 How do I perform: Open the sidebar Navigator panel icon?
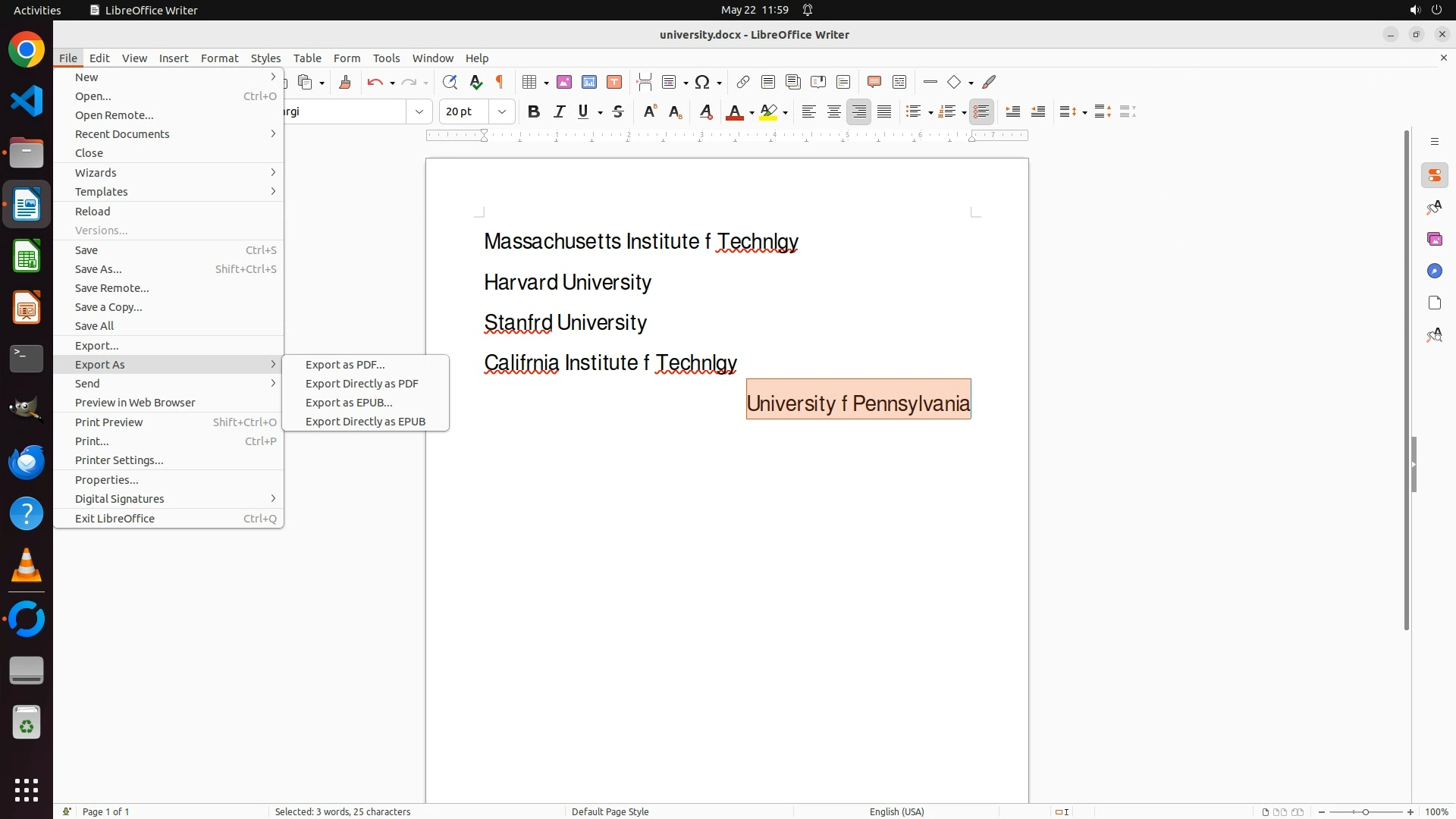1434,271
